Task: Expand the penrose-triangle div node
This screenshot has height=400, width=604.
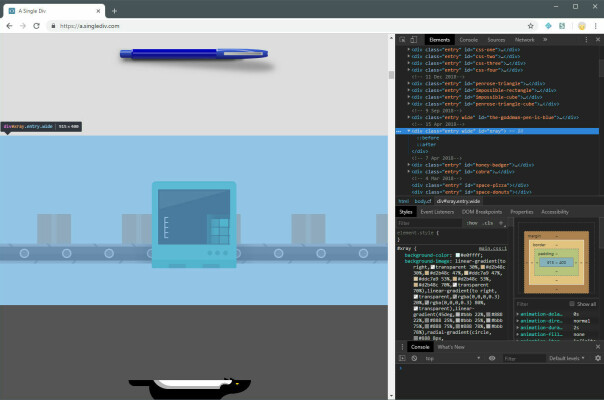Action: point(409,83)
